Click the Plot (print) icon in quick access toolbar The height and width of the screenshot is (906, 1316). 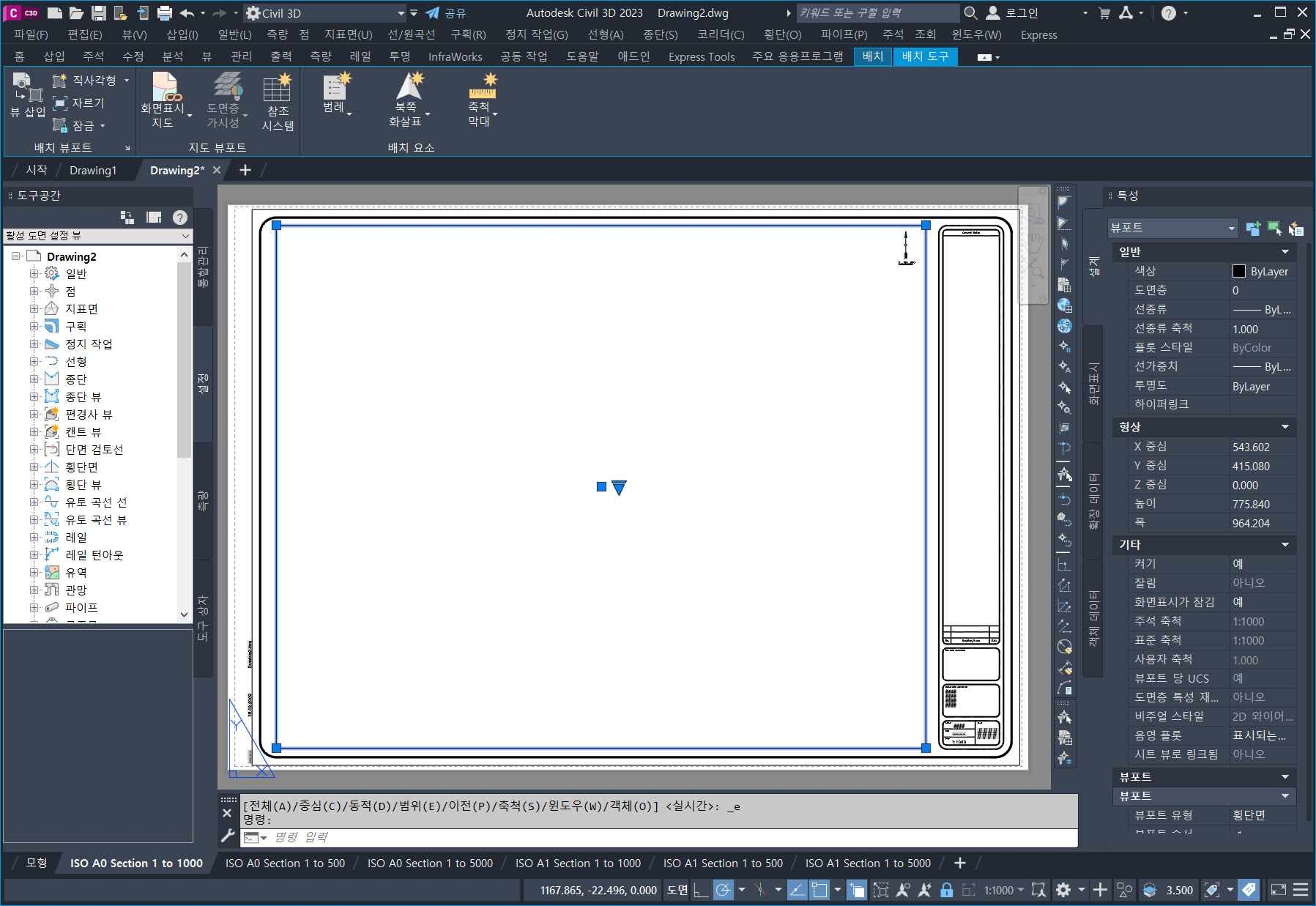pos(165,13)
